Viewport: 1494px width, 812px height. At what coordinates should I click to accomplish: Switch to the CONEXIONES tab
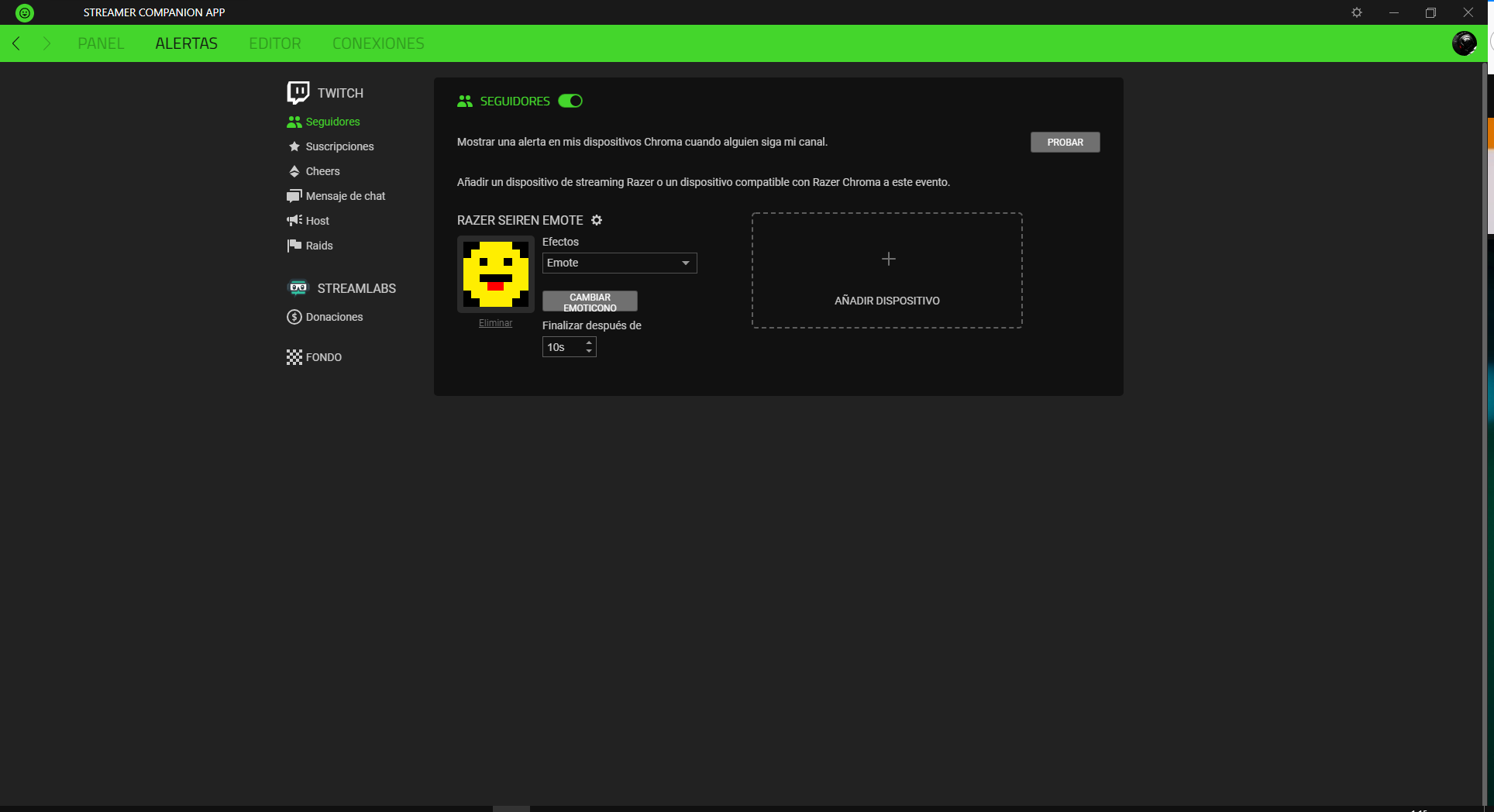(378, 43)
